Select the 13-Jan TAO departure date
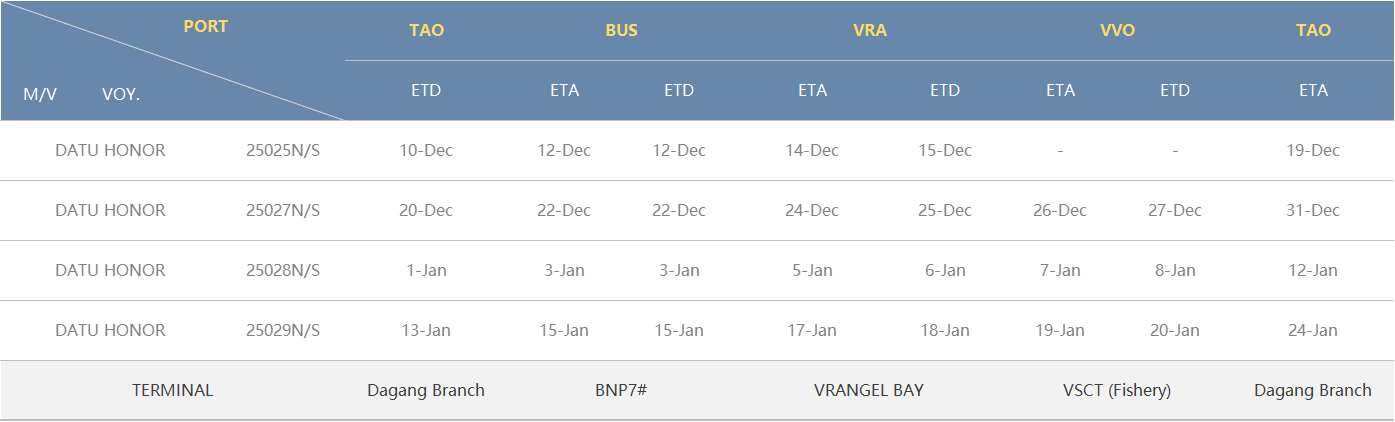 pos(426,330)
